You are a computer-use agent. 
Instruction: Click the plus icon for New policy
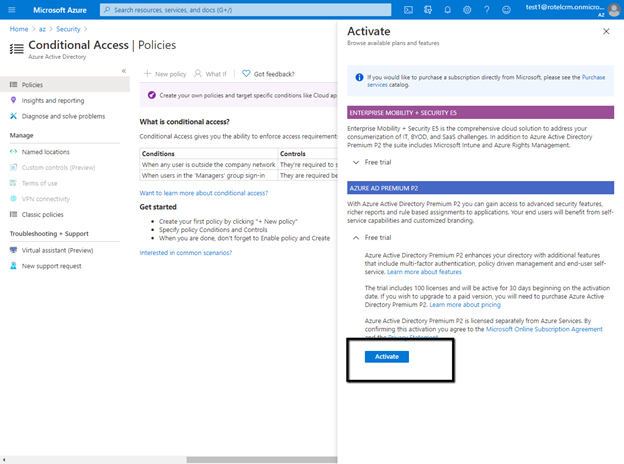(x=147, y=74)
